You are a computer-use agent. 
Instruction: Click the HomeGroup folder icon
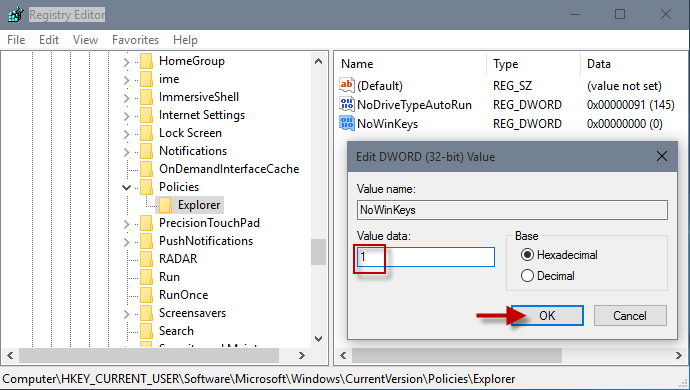pyautogui.click(x=146, y=61)
